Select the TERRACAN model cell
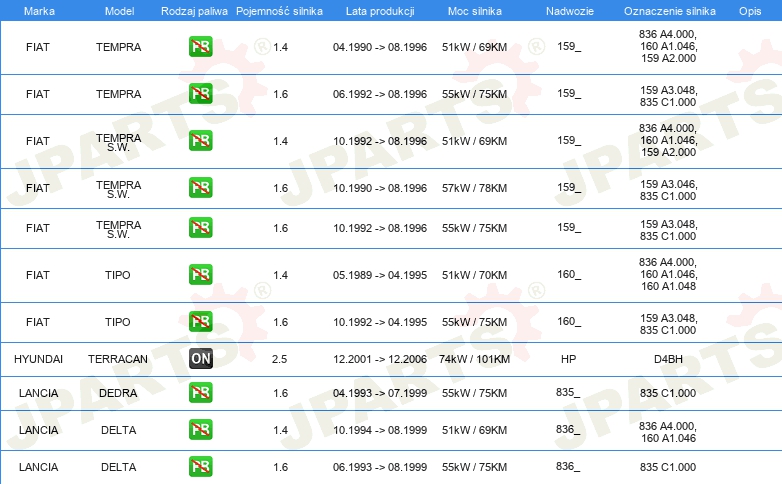The image size is (782, 484). [x=118, y=359]
